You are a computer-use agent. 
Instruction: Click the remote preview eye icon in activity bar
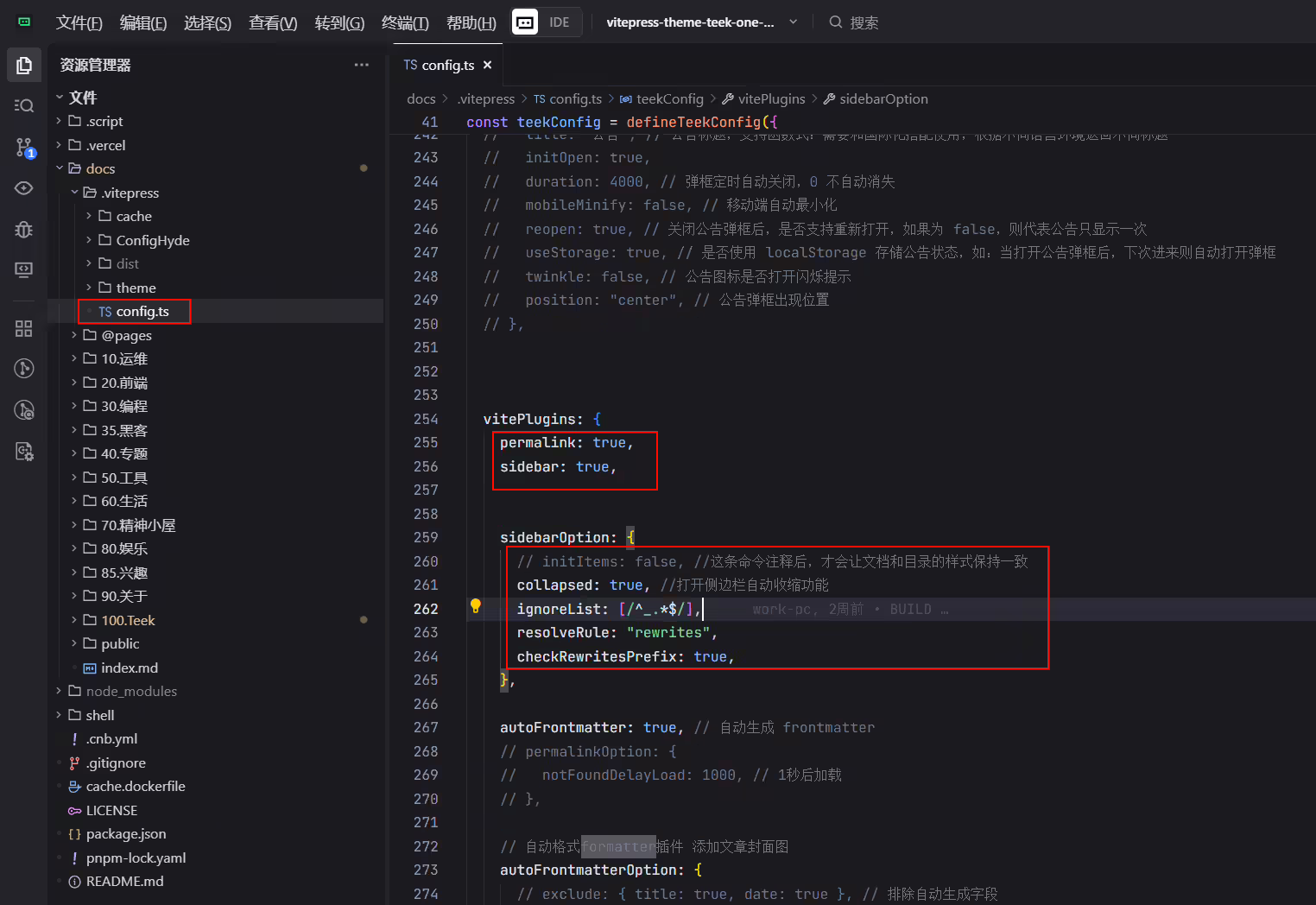[x=24, y=188]
